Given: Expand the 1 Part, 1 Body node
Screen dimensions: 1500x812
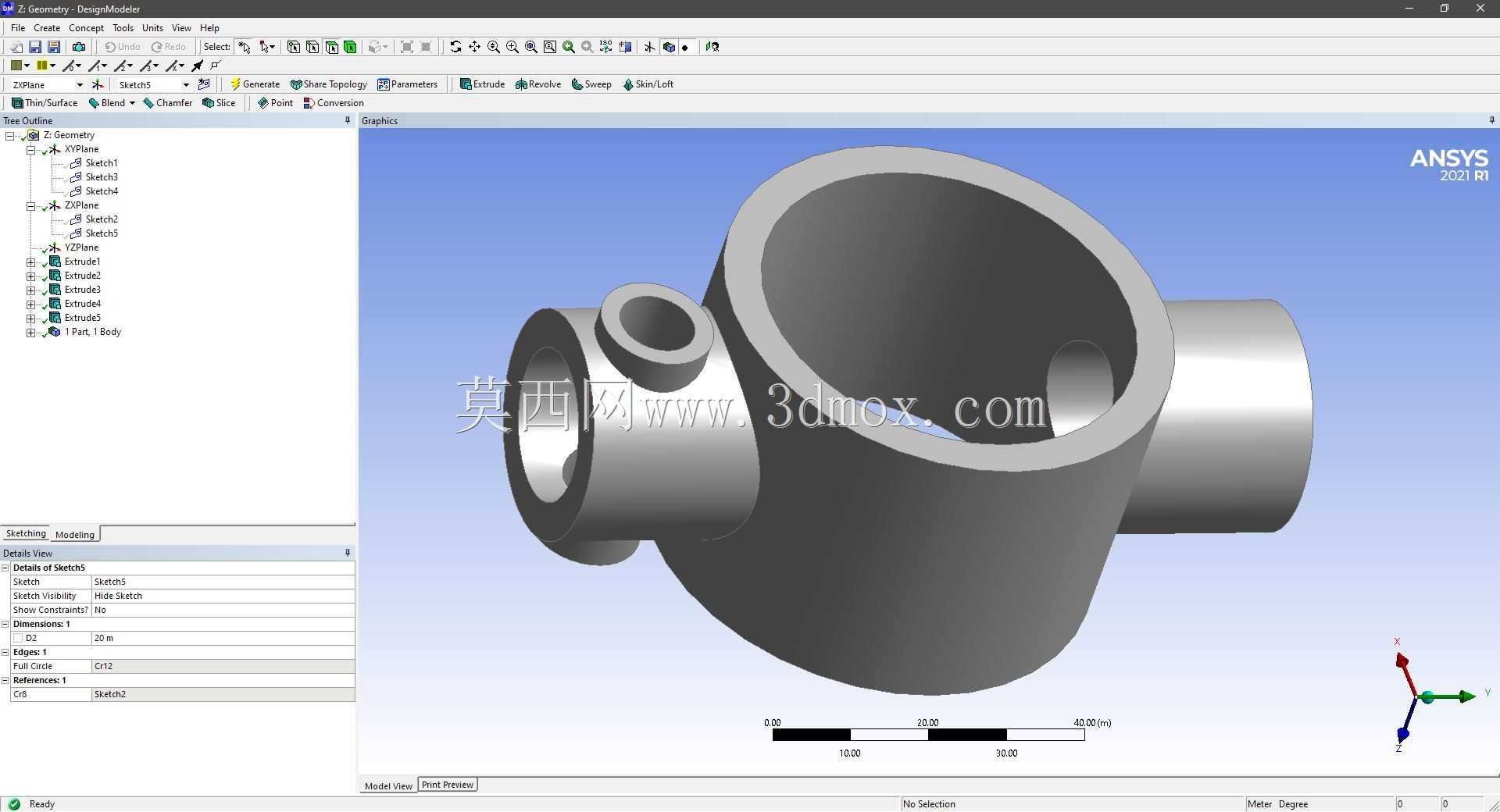Looking at the screenshot, I should coord(31,332).
